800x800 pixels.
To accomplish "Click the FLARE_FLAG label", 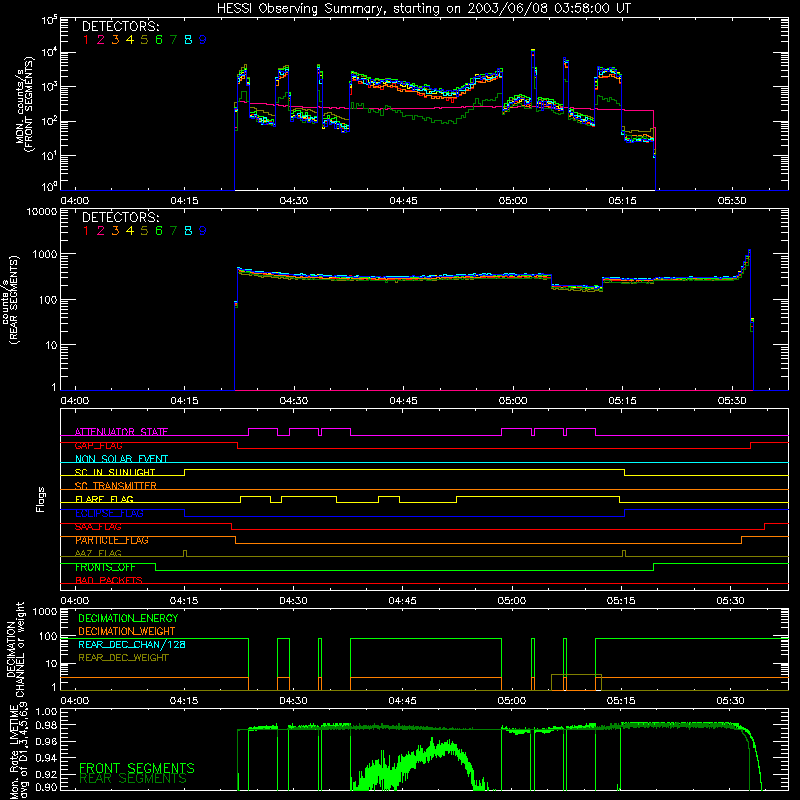I will (104, 499).
